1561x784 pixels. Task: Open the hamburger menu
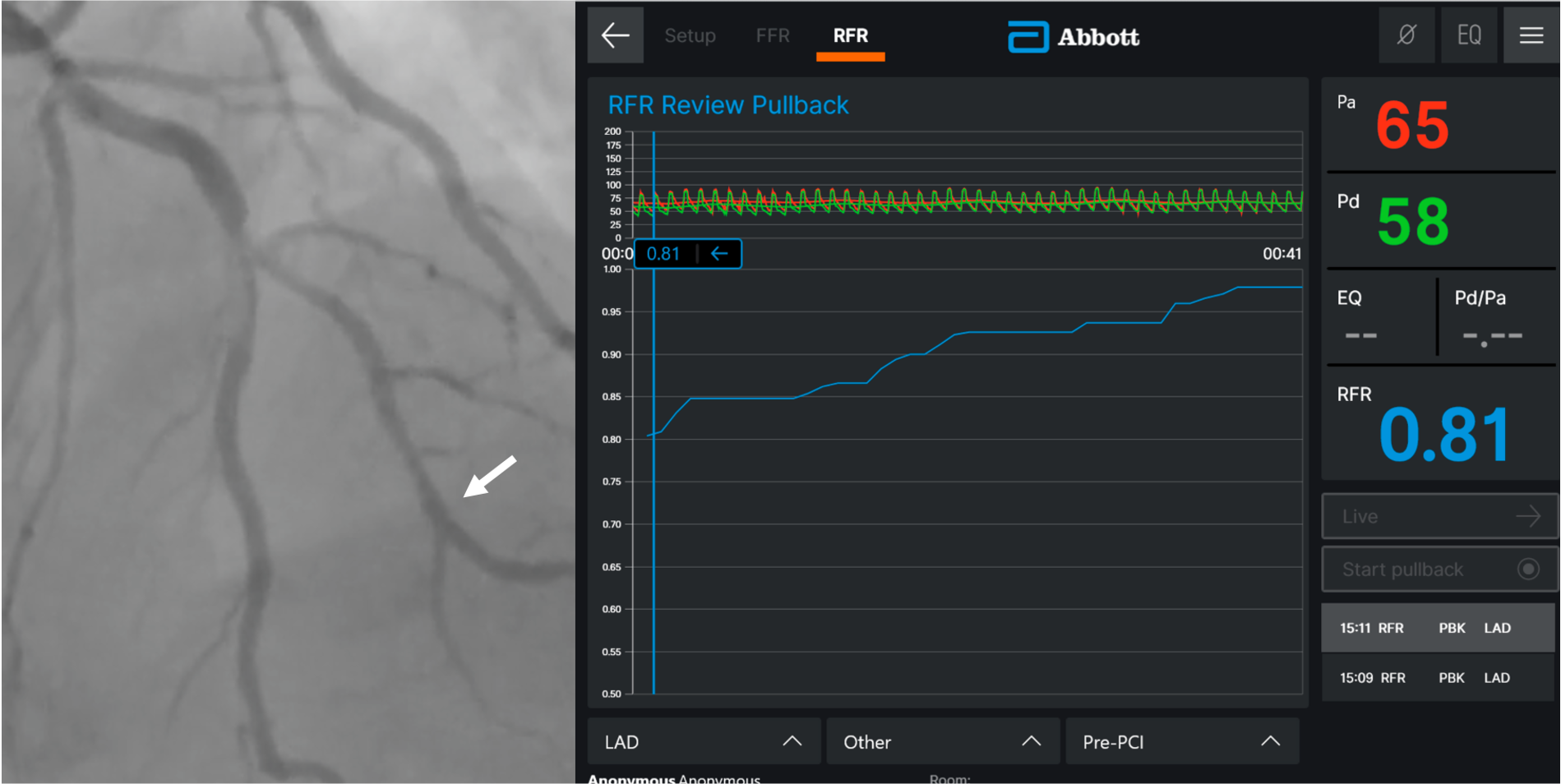click(x=1531, y=35)
